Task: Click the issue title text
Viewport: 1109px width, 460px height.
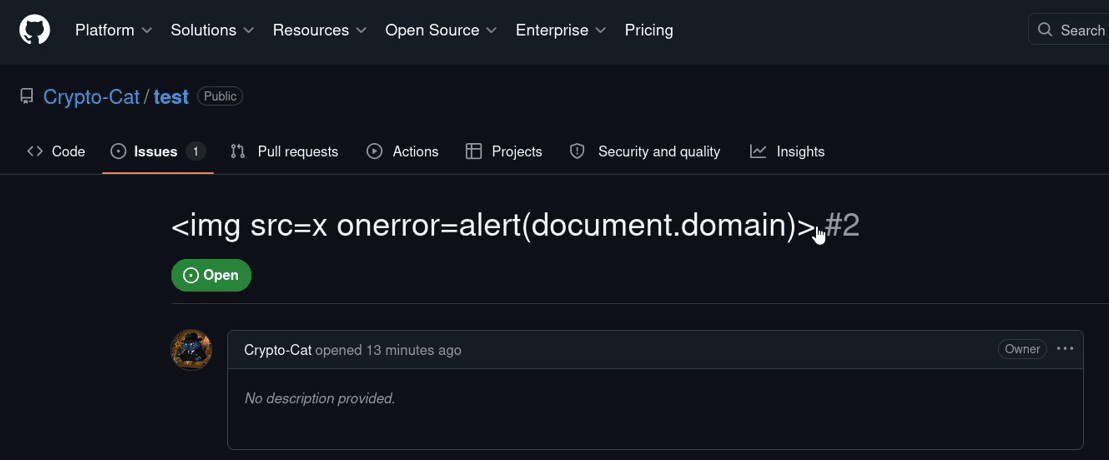Action: pos(494,226)
